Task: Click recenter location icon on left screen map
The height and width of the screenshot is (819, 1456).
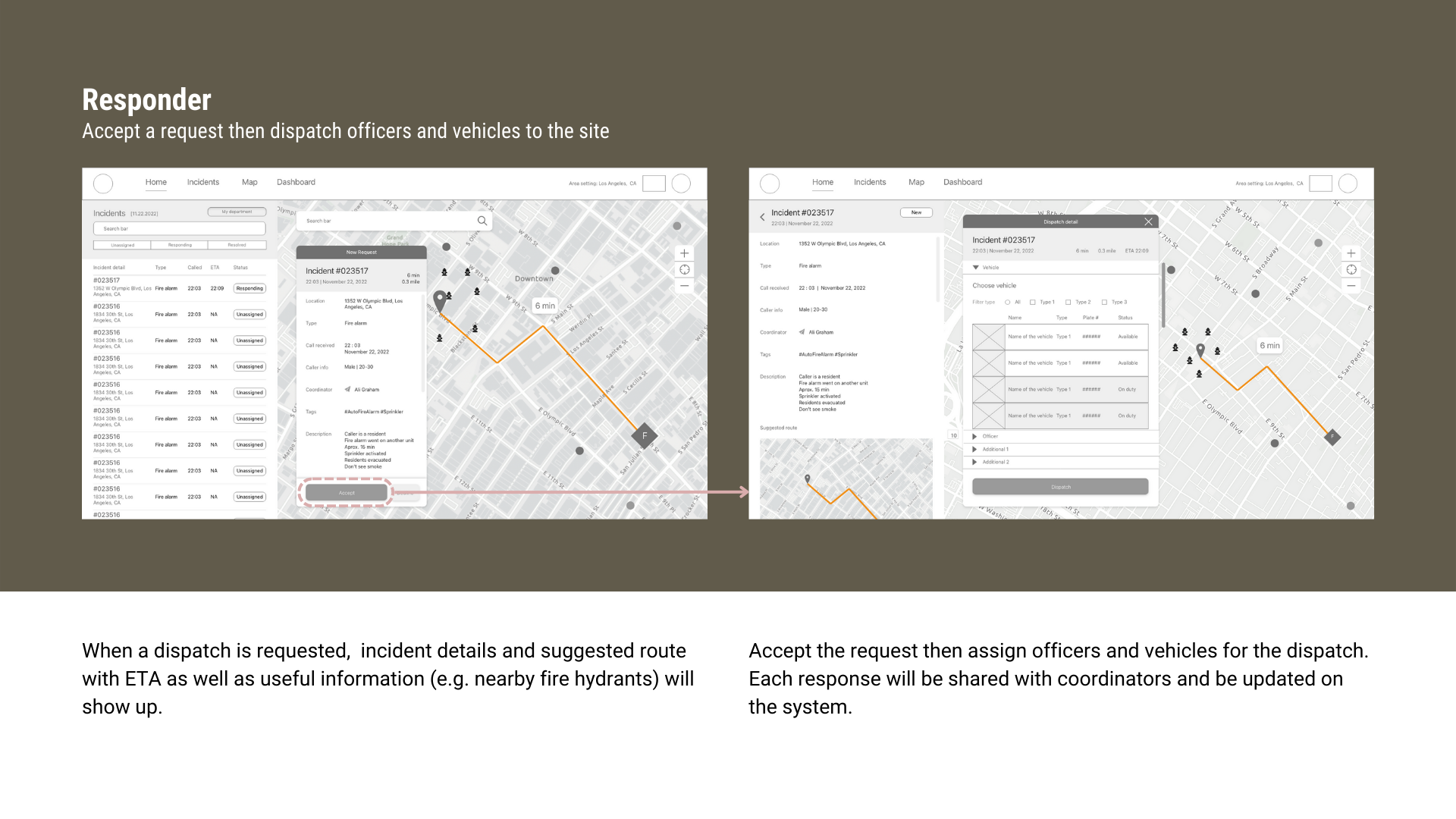Action: tap(684, 270)
